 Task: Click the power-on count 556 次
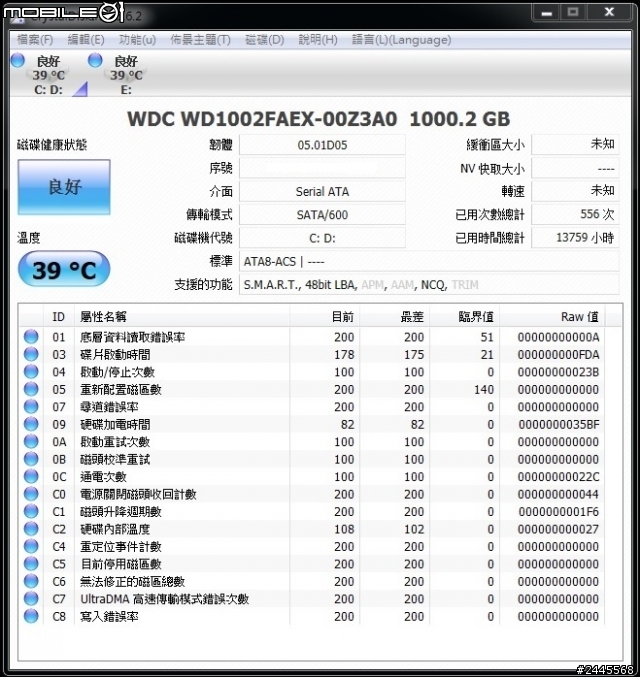[575, 214]
